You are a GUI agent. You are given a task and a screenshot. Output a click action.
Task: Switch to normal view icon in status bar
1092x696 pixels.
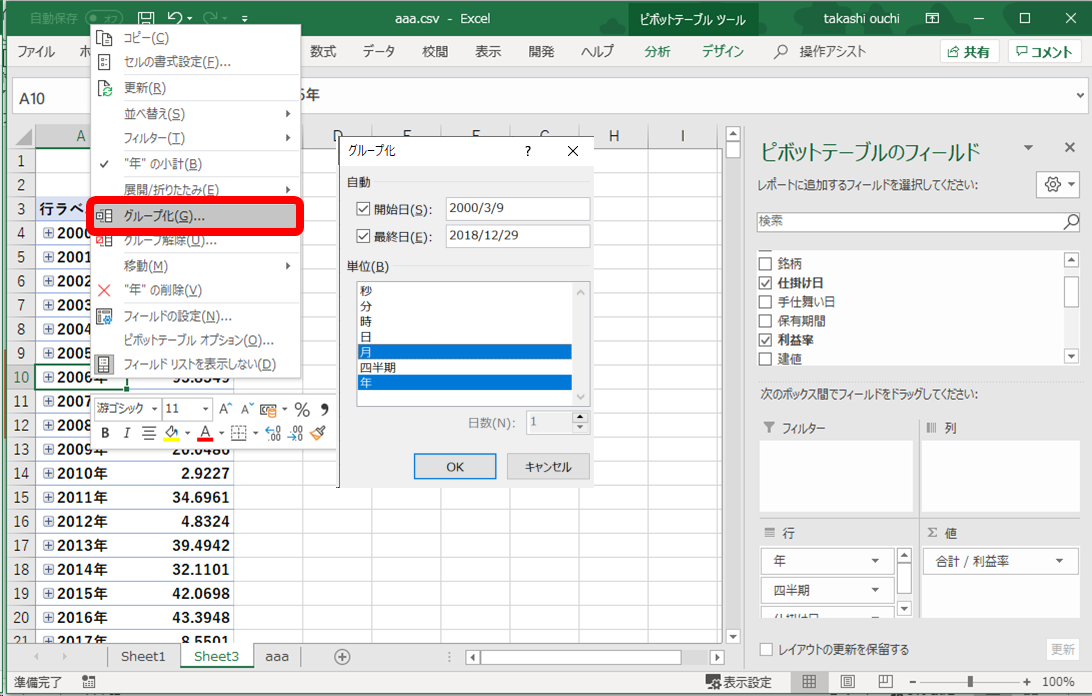[809, 681]
